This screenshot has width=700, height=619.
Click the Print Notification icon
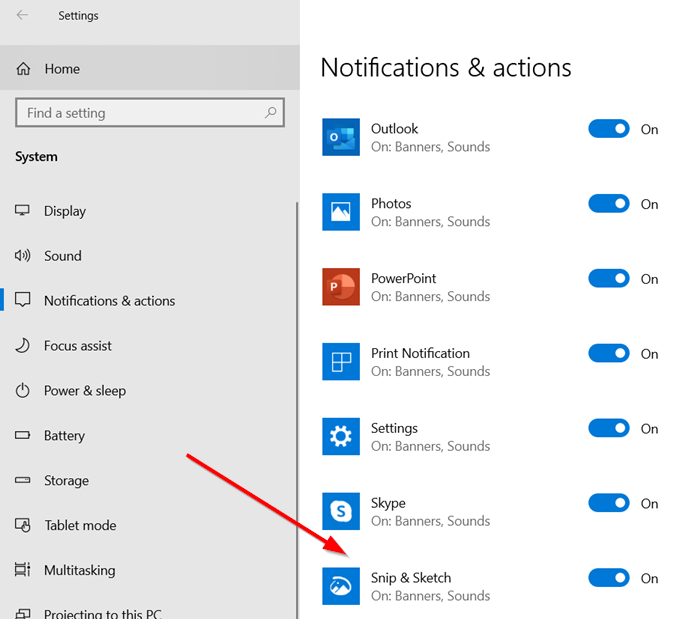[340, 362]
